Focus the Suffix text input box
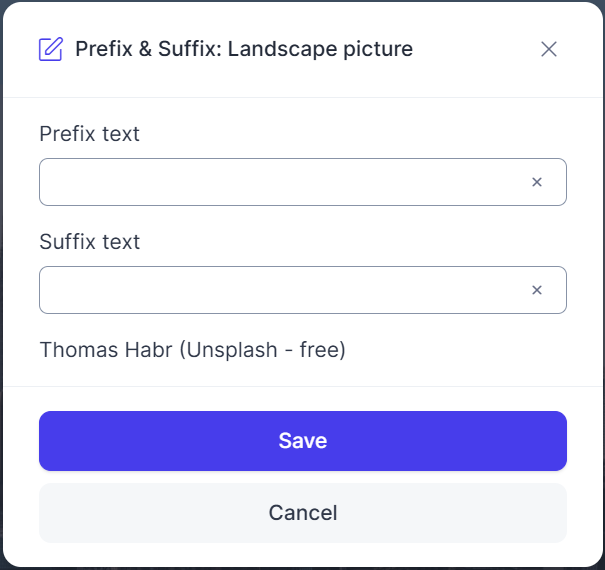 (303, 290)
